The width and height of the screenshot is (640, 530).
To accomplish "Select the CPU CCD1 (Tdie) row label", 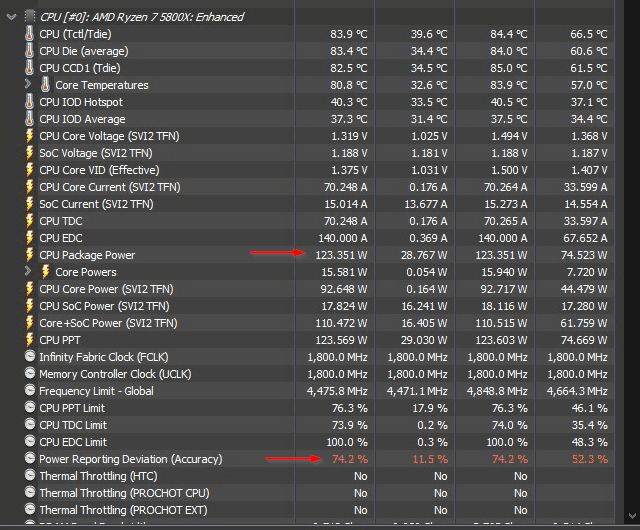I will (x=80, y=68).
